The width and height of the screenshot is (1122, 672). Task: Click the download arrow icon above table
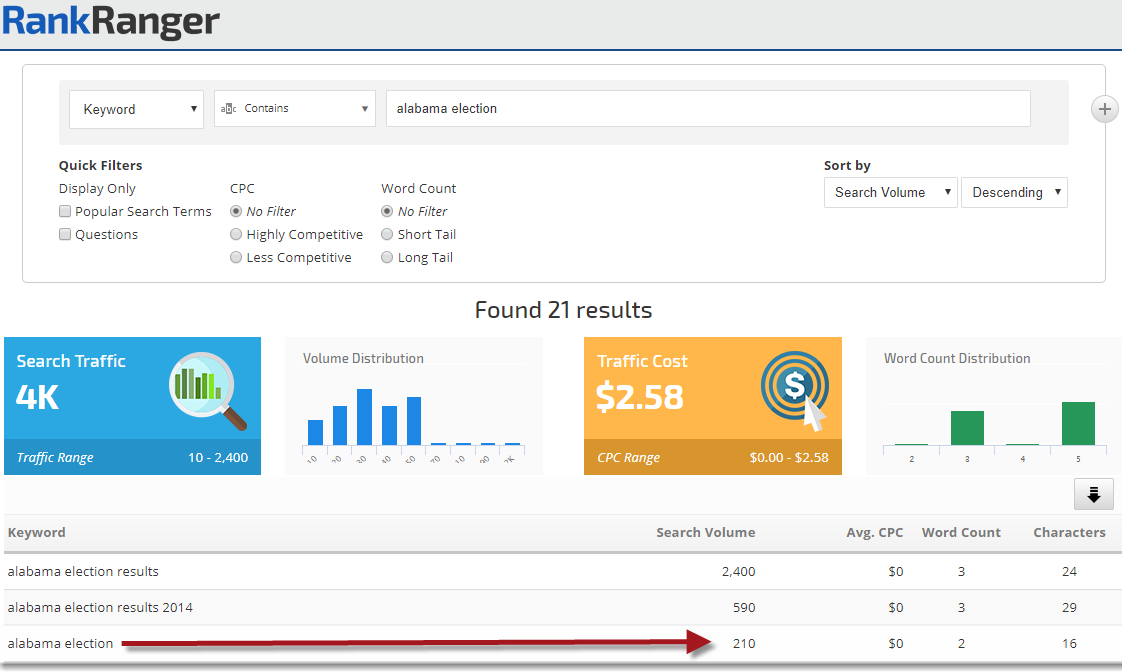[x=1093, y=494]
